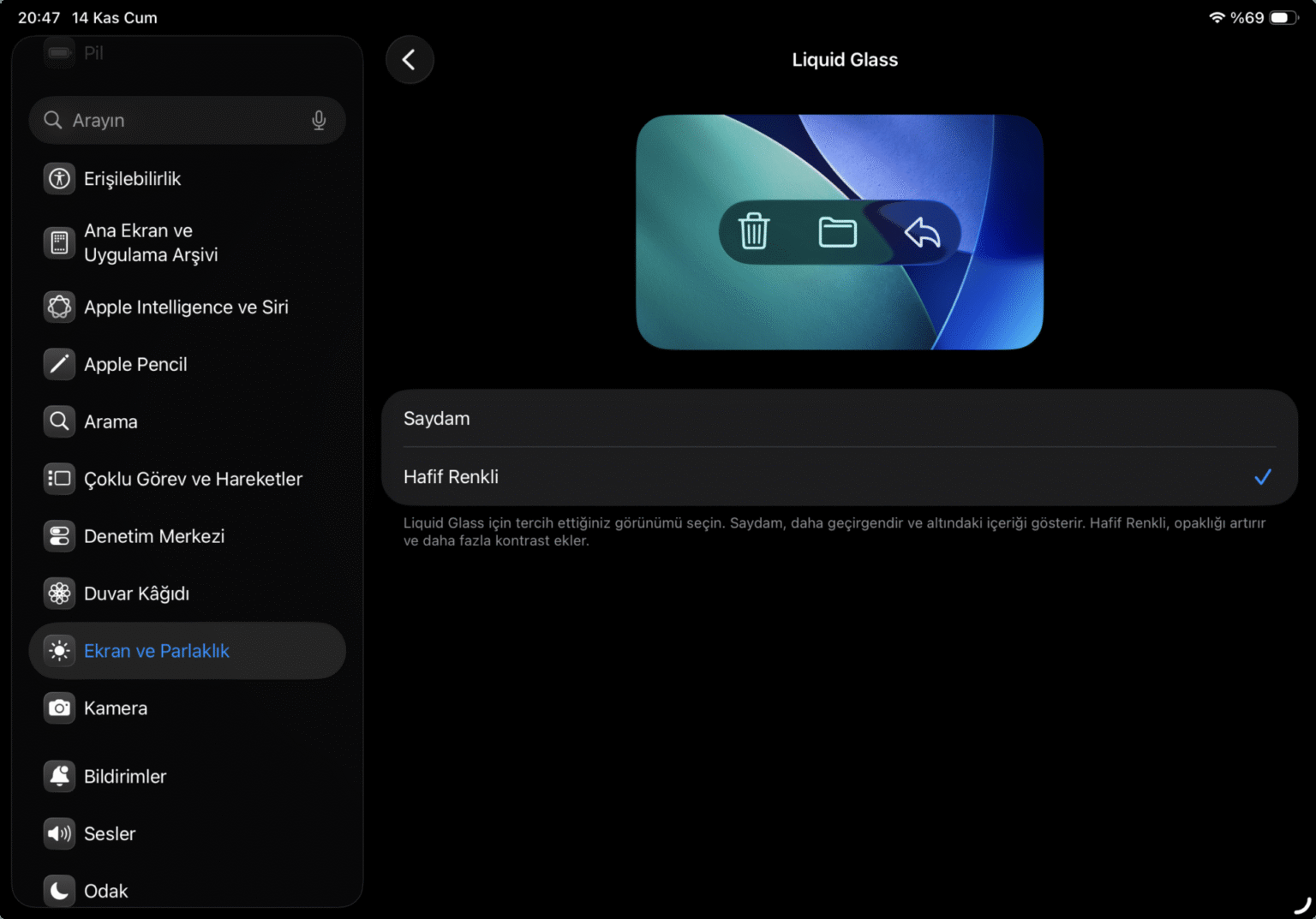Click the microphone icon in search bar
Screen dimensions: 1316x919
319,120
